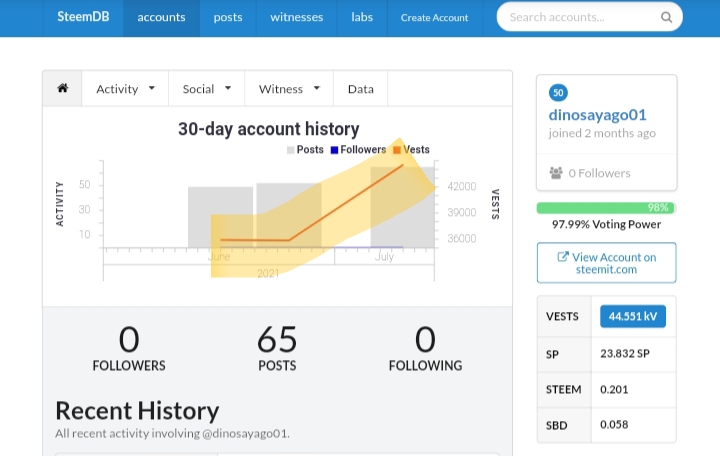Image resolution: width=720 pixels, height=456 pixels.
Task: Click the 0.201 STEEM value
Action: click(x=614, y=389)
